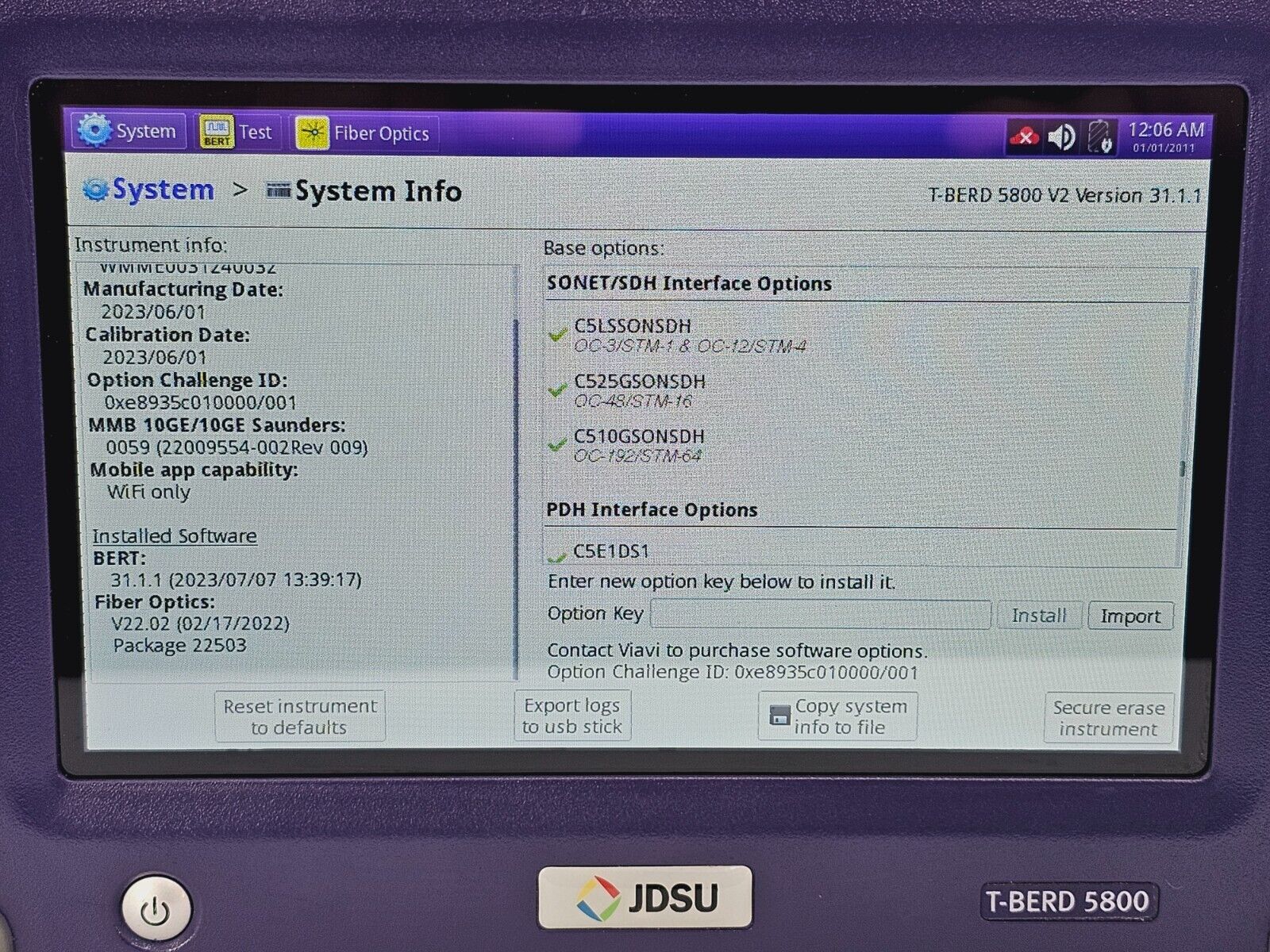Click the C5LSSONSDH option checkmark

click(557, 335)
